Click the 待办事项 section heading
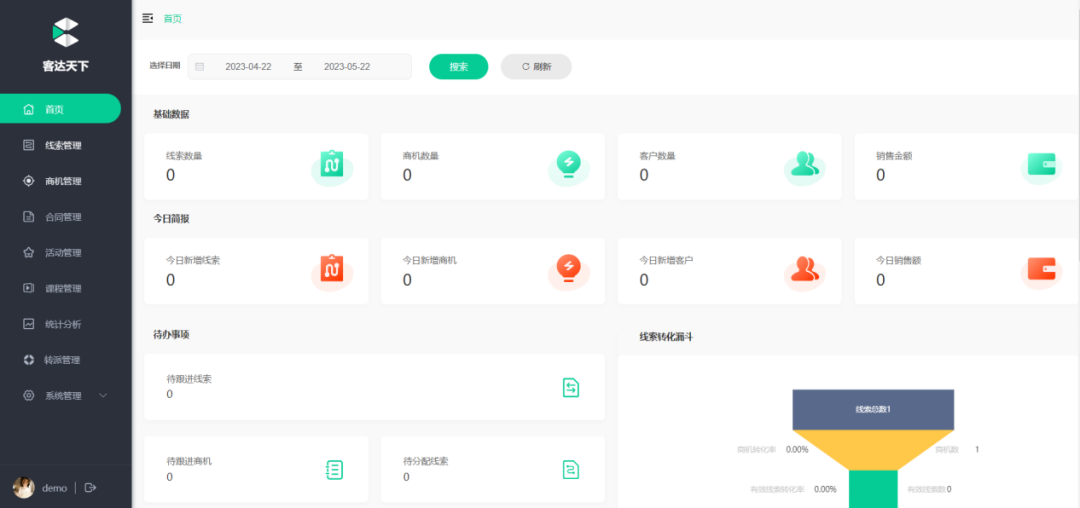 [x=171, y=335]
